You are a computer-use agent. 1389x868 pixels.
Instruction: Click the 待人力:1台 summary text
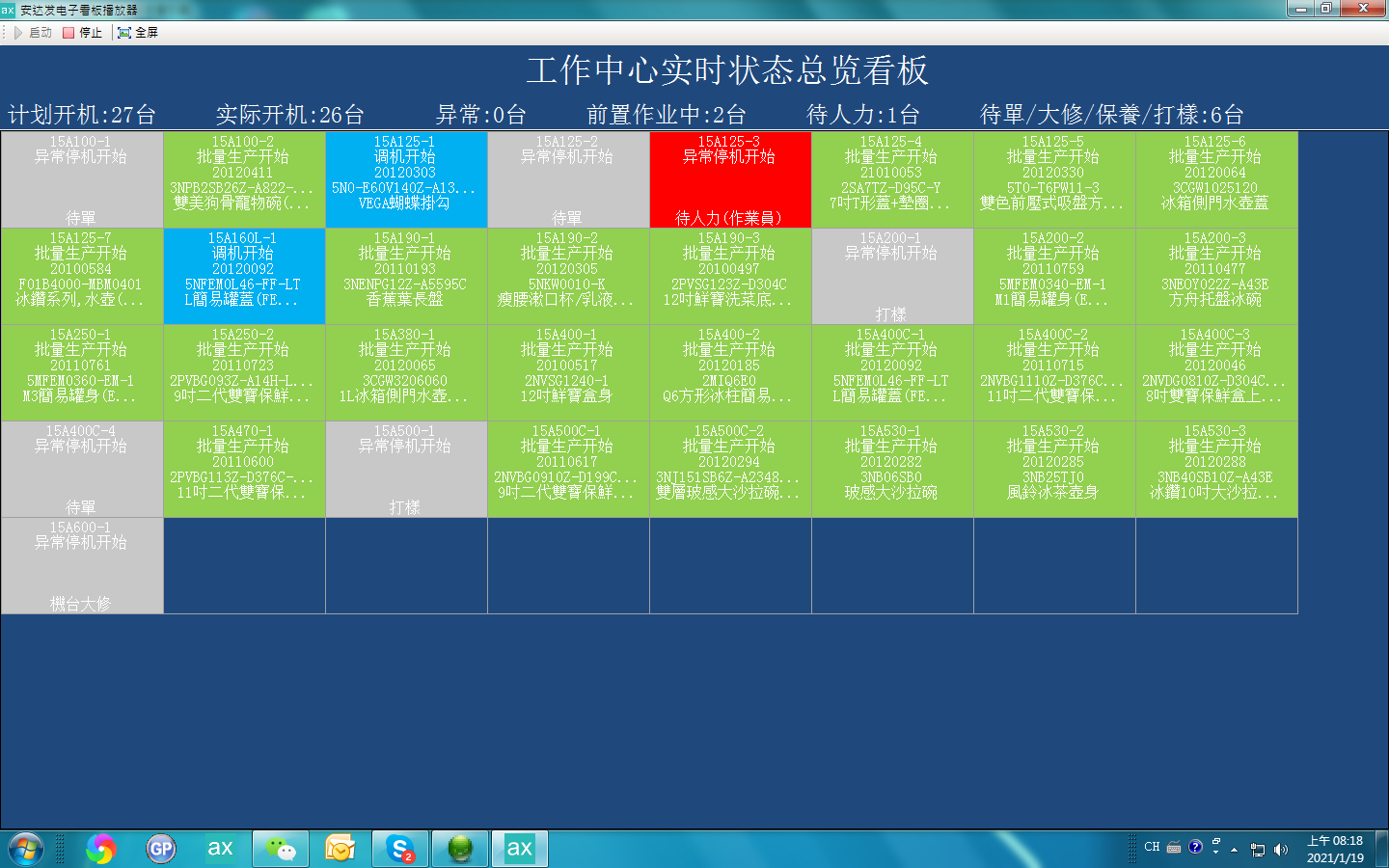(863, 115)
